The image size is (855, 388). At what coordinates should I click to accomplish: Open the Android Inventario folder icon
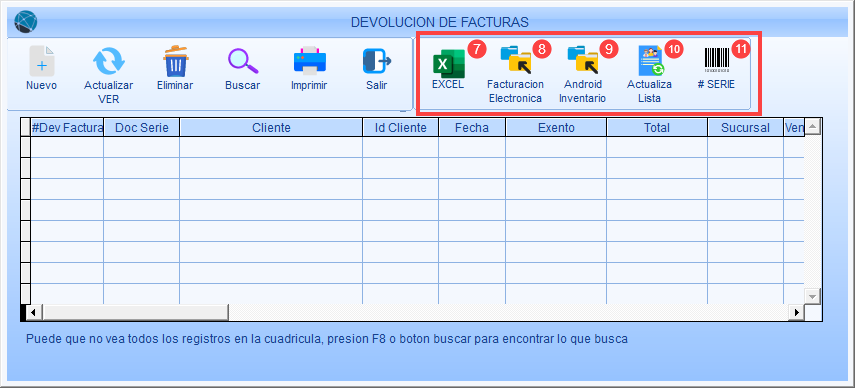click(x=582, y=60)
